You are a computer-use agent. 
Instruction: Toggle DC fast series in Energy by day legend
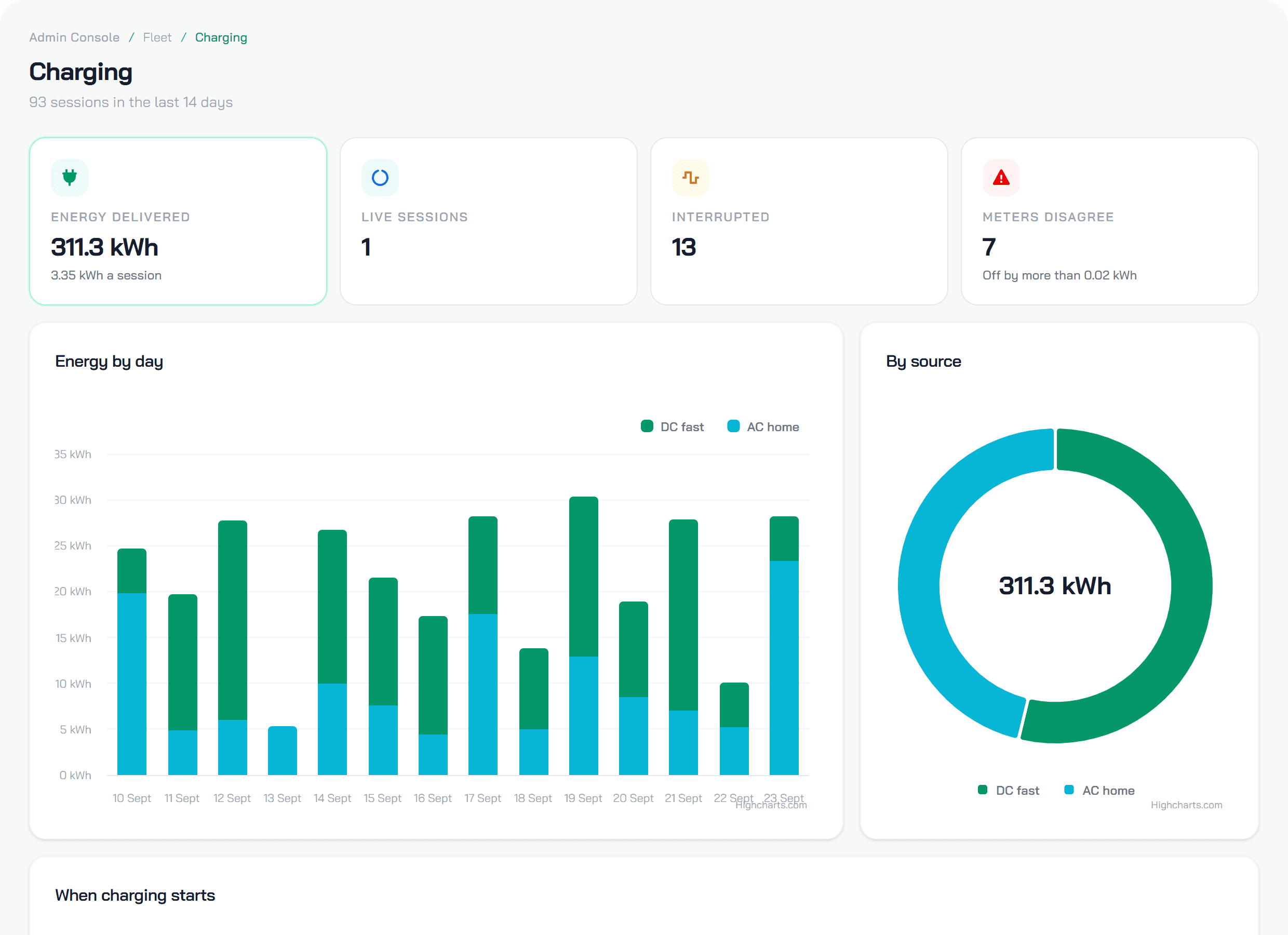tap(673, 426)
